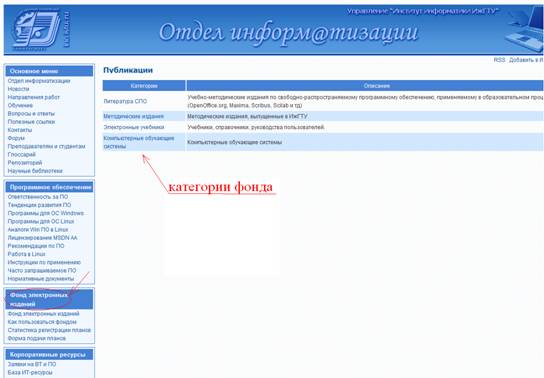Open 'Часто запрашиваемое ПО'
The width and height of the screenshot is (544, 378).
tap(42, 270)
